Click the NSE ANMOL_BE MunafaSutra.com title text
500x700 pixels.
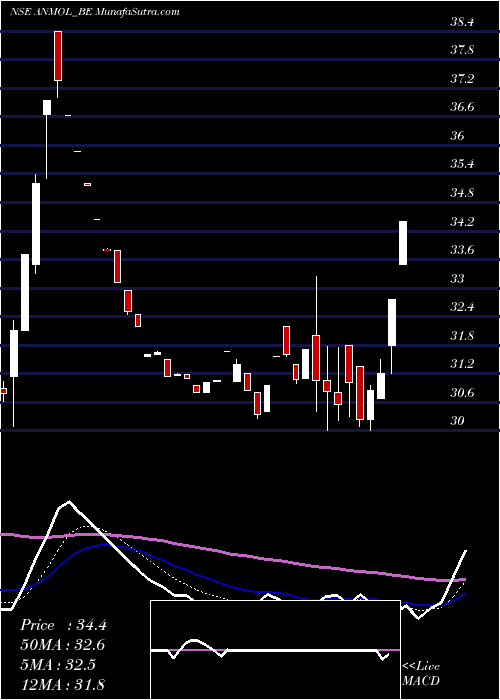pyautogui.click(x=95, y=12)
